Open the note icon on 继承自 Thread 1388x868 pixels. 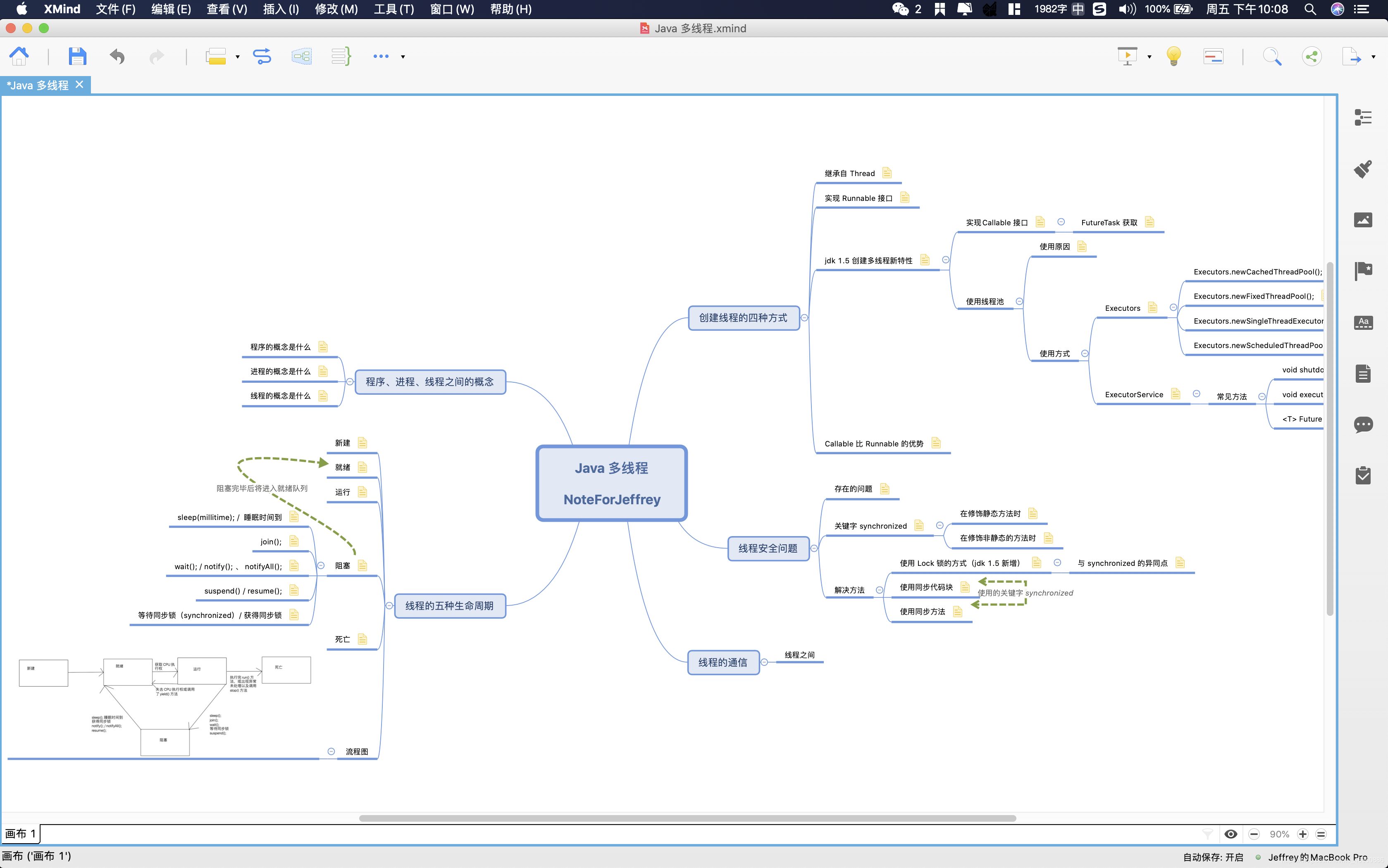click(887, 173)
